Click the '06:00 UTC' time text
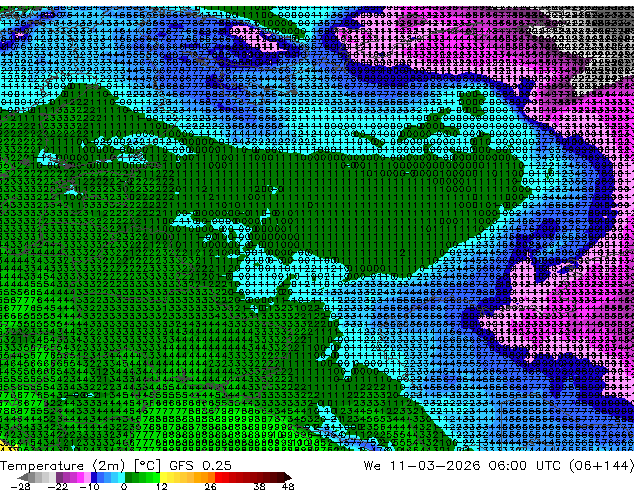 (524, 466)
